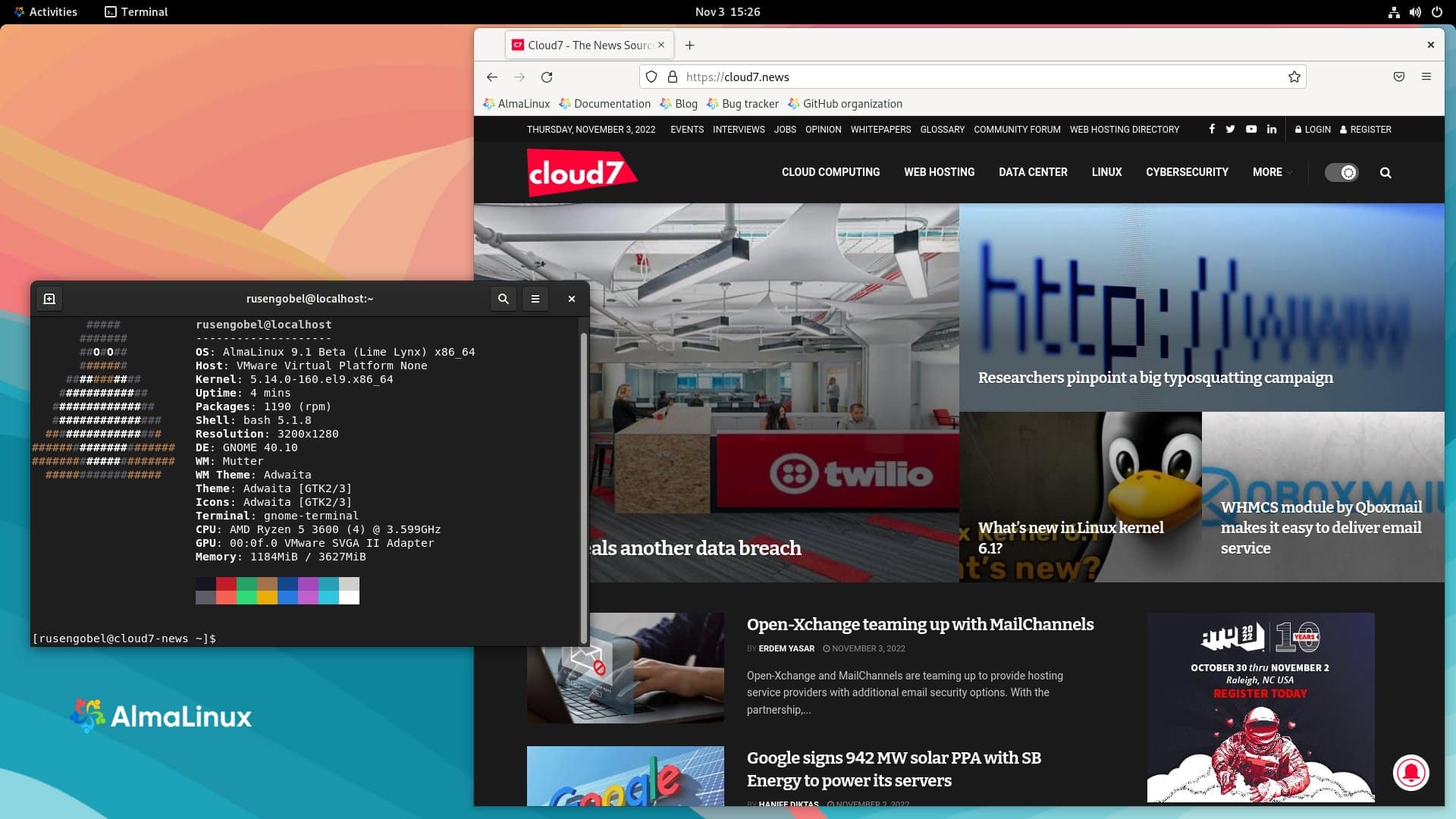Open the terminal hamburger menu
Image resolution: width=1456 pixels, height=819 pixels.
(x=535, y=299)
